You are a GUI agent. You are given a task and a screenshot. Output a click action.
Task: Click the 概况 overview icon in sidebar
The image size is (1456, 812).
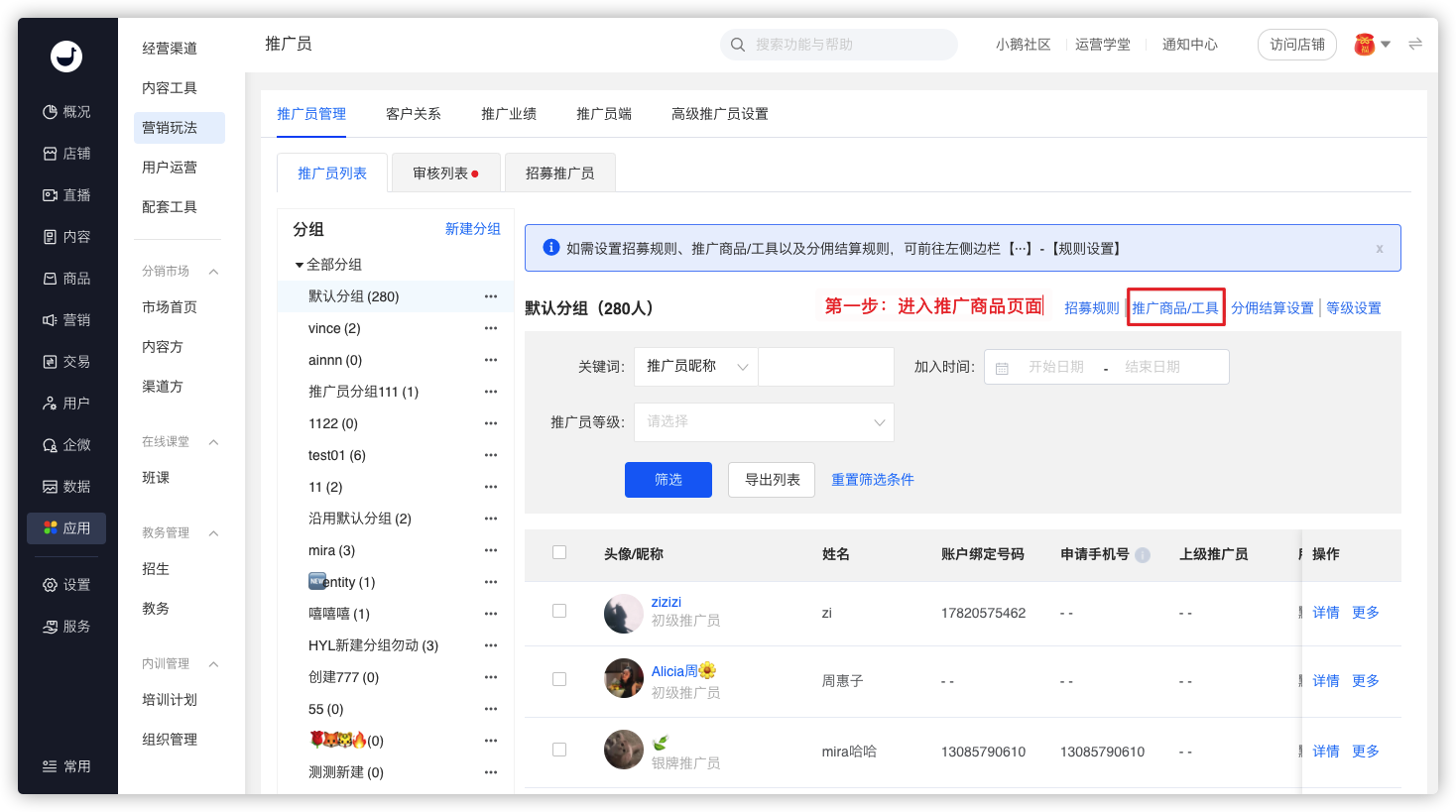[50, 112]
